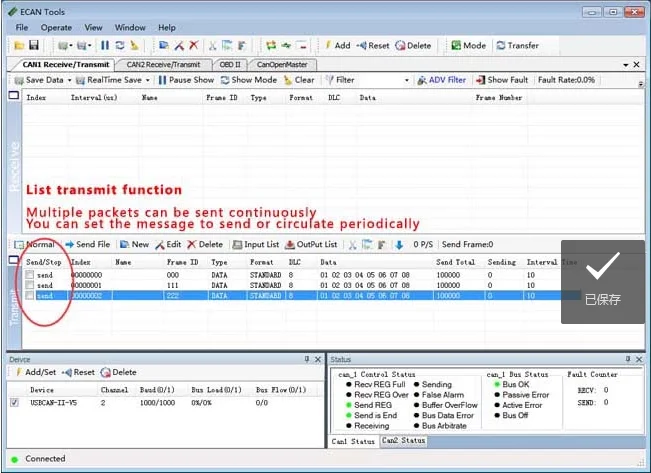Open the Operate menu
This screenshot has width=651, height=473.
pos(56,27)
